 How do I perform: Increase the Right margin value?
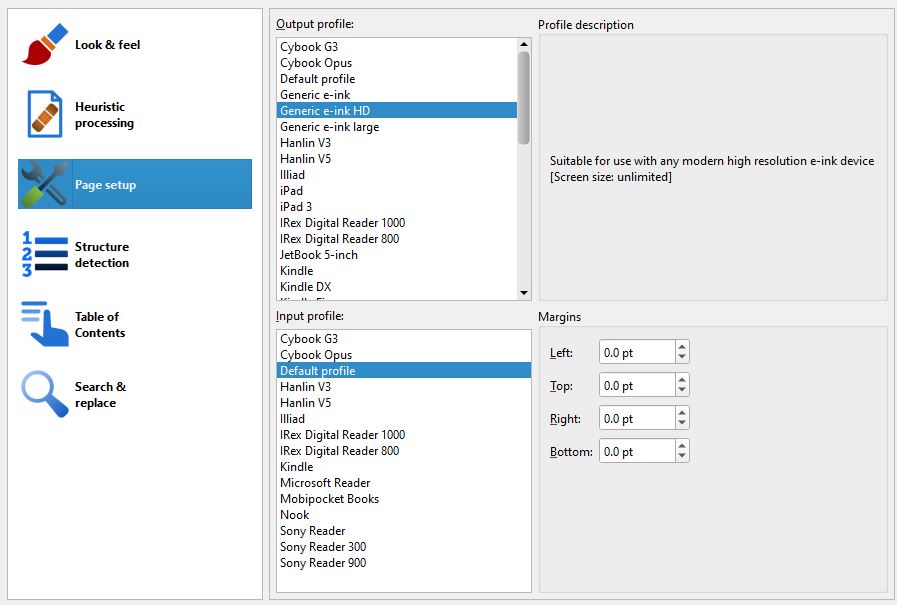coord(682,413)
